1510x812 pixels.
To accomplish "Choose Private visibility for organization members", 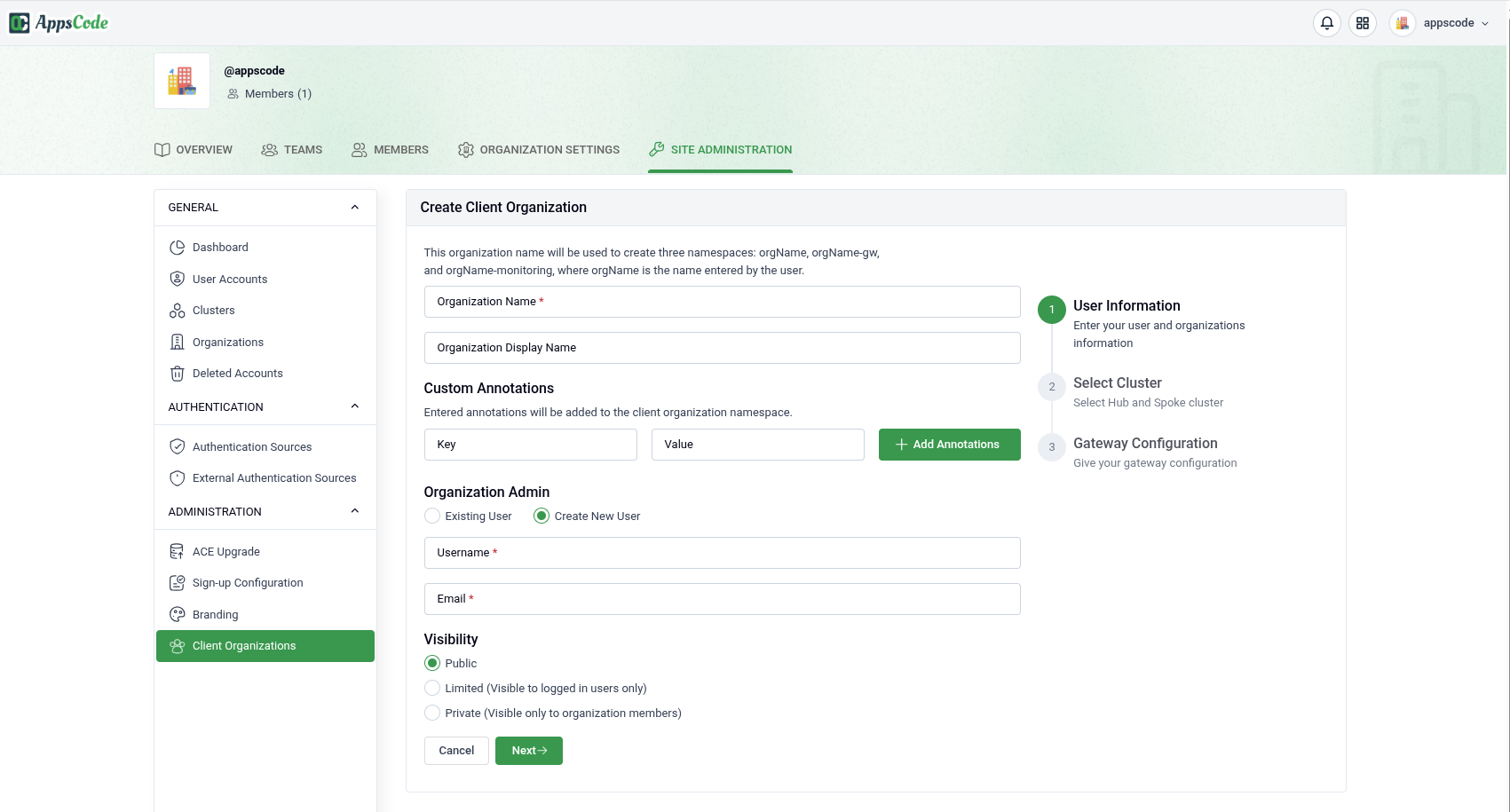I will [x=432, y=713].
